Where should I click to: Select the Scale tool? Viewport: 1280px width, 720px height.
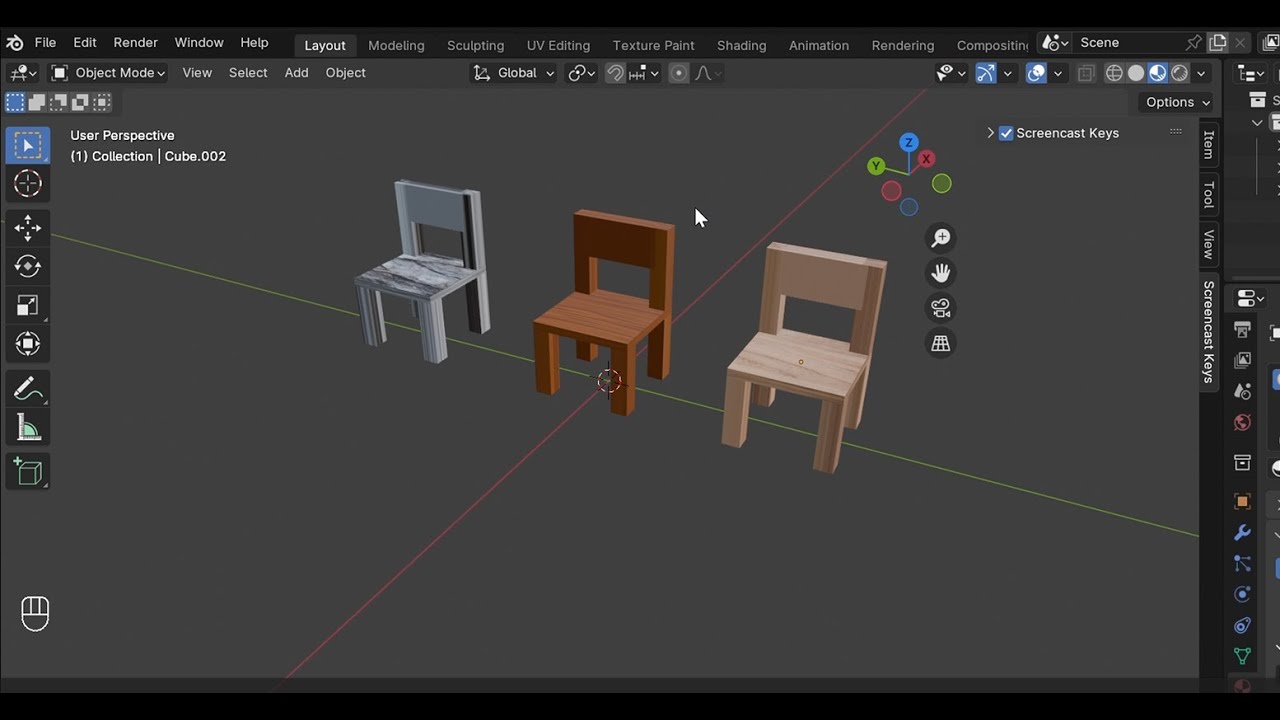tap(28, 305)
